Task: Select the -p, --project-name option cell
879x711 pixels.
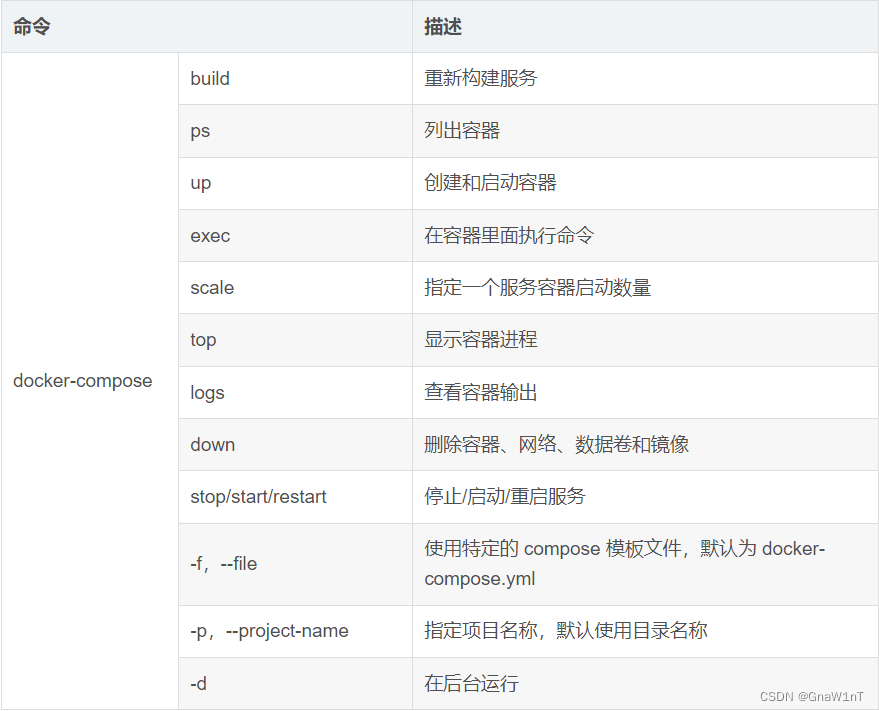Action: pos(268,631)
